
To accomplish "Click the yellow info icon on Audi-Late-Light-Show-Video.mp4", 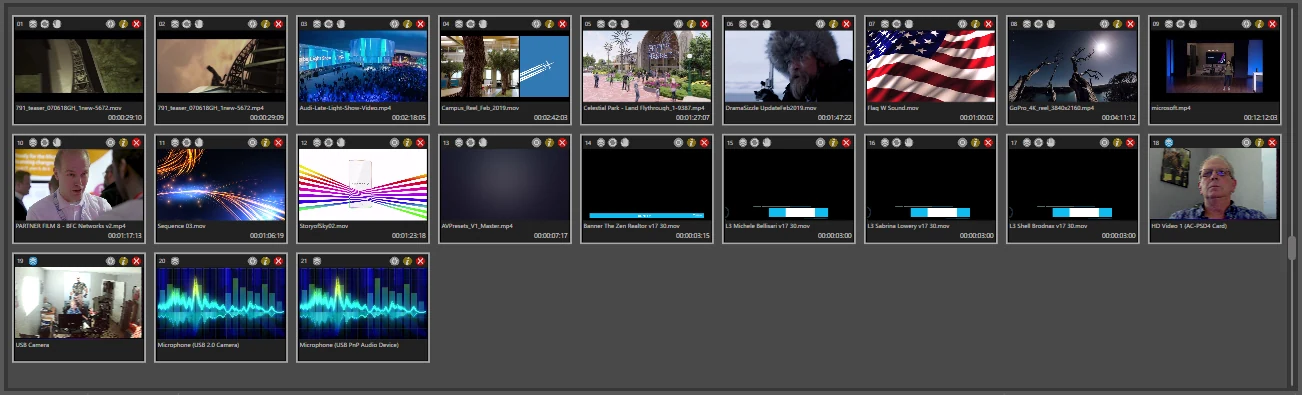I will point(407,24).
